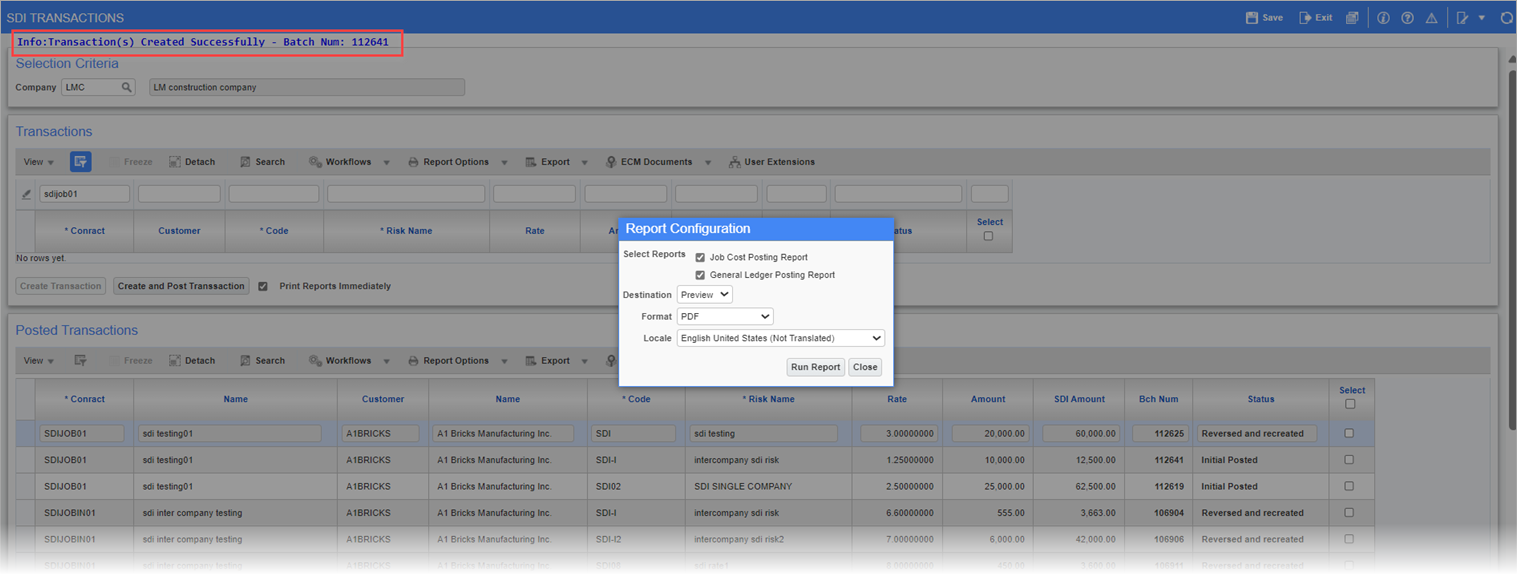
Task: Check Select box for batch 112641 row
Action: tap(1349, 460)
